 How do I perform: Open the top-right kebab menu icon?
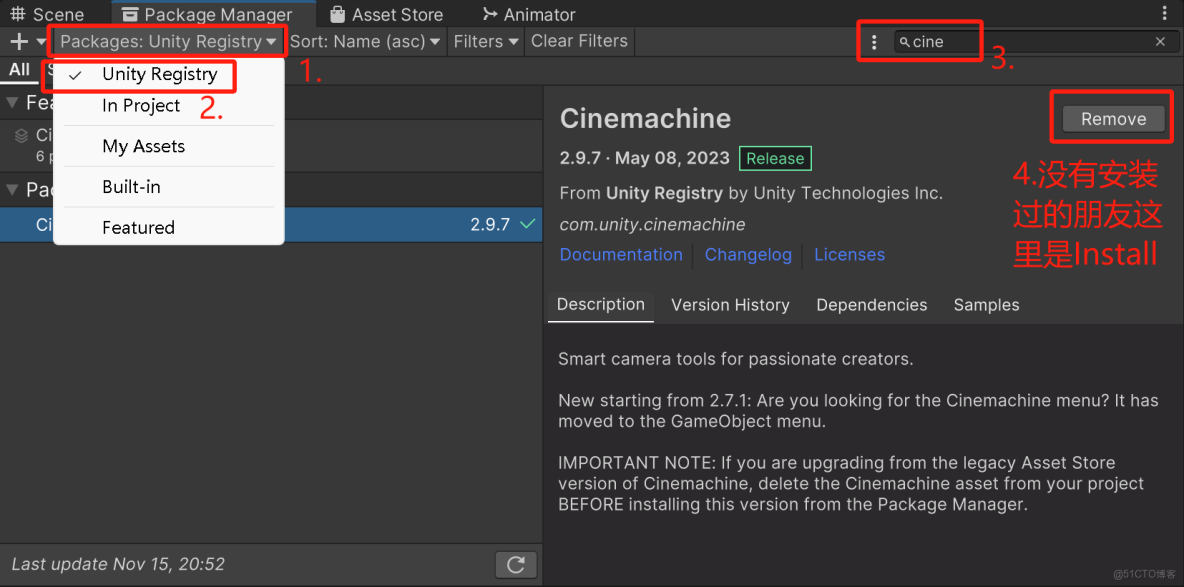click(x=1166, y=14)
